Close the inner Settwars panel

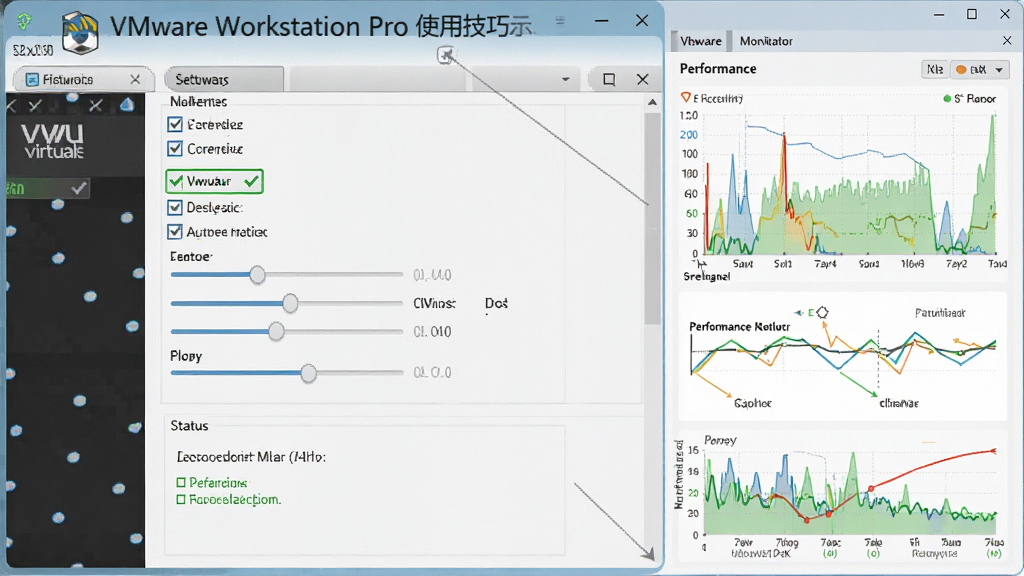coord(643,80)
